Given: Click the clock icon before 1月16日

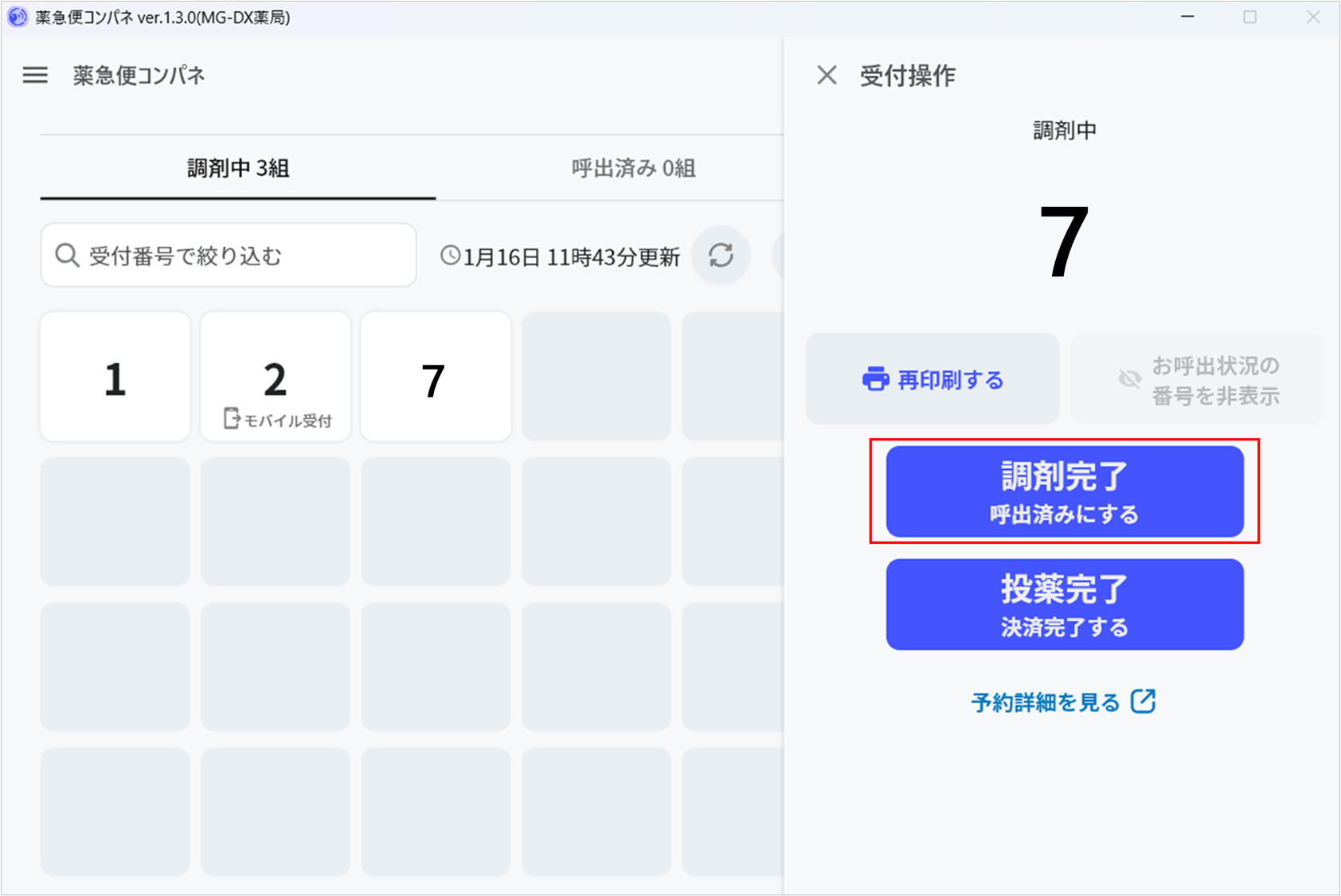Looking at the screenshot, I should pyautogui.click(x=451, y=256).
